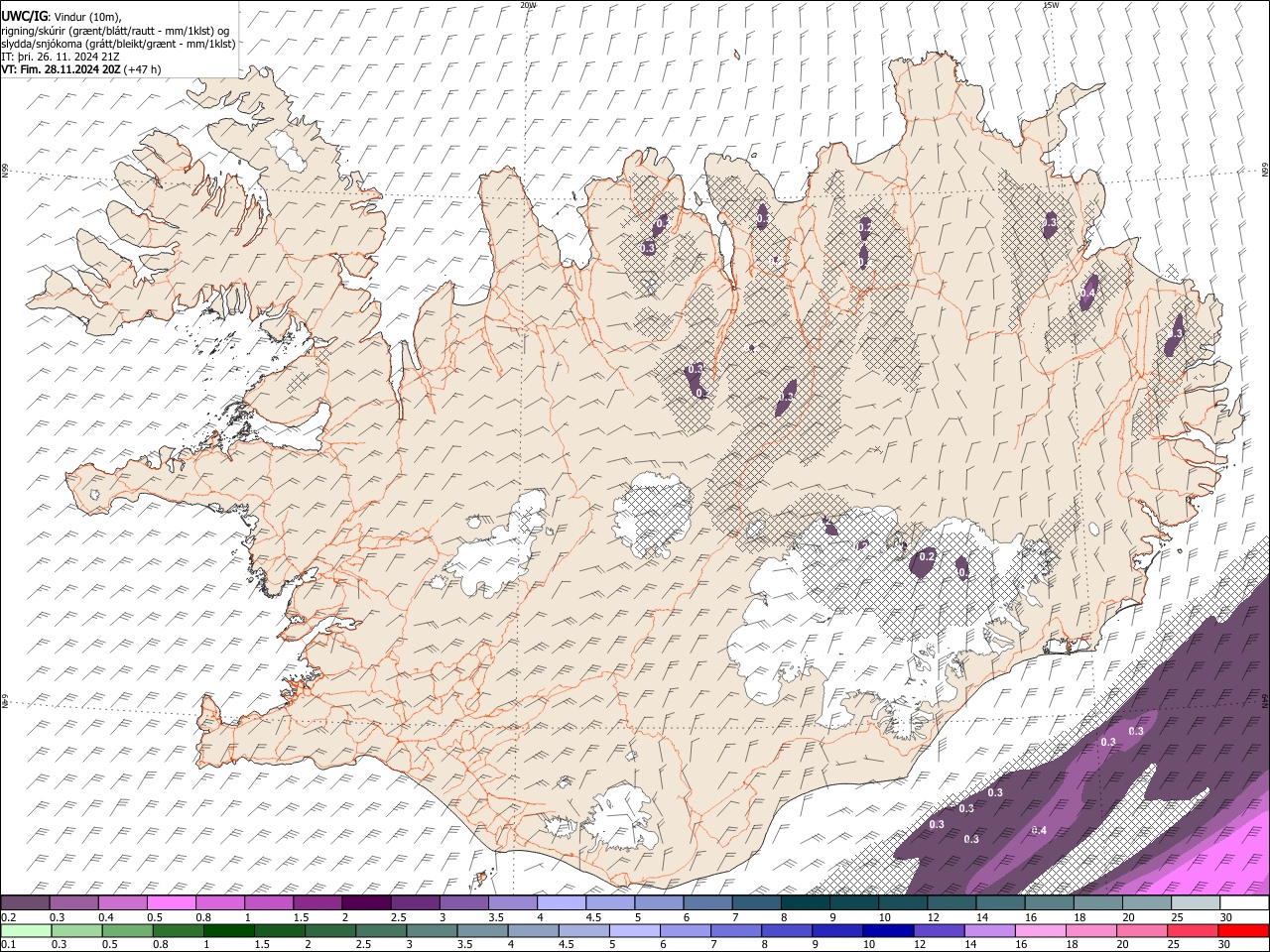Pick the pink rain legend swatch between 18 and 20

[x=1091, y=930]
